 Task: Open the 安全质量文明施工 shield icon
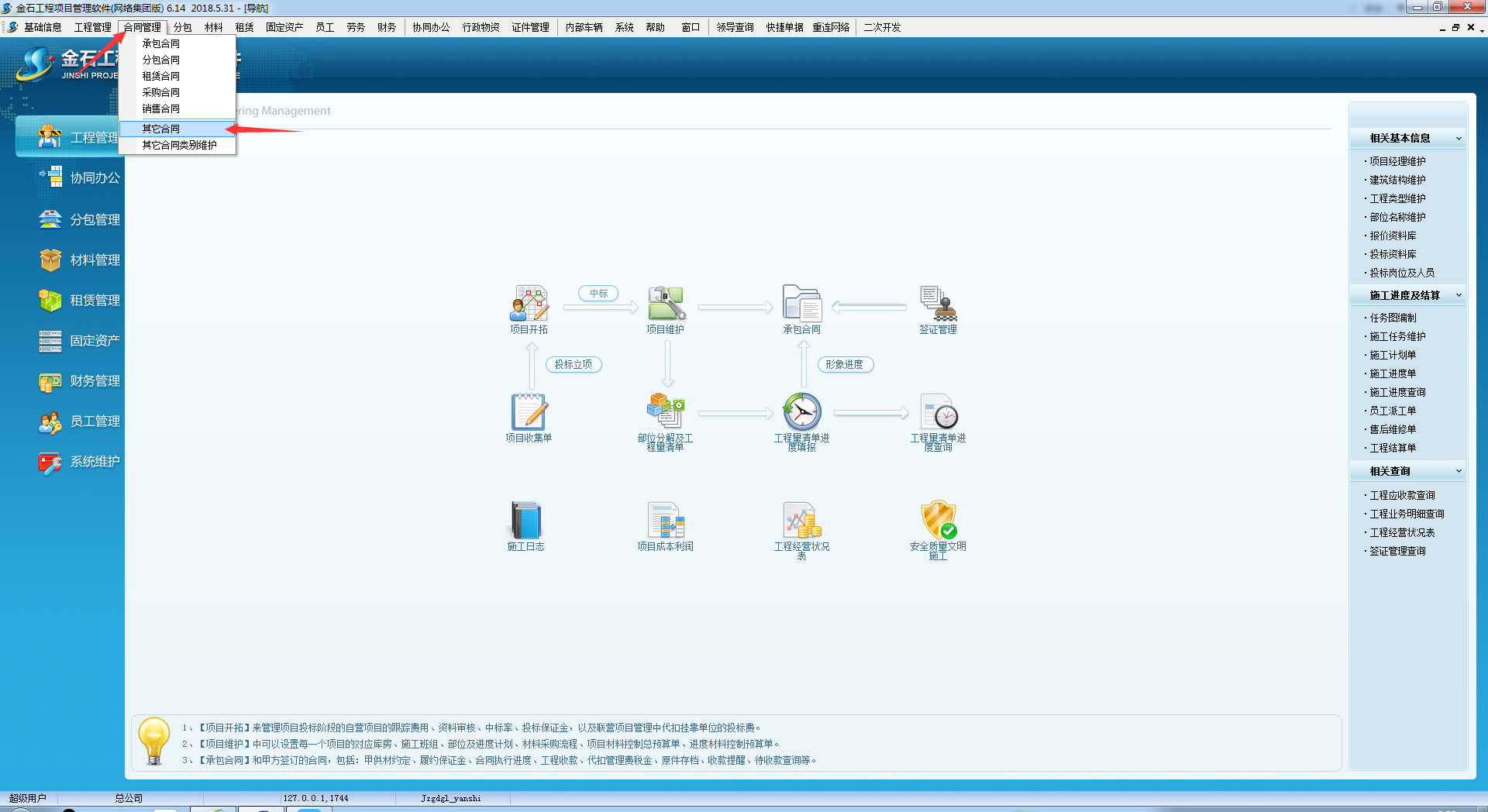(939, 521)
